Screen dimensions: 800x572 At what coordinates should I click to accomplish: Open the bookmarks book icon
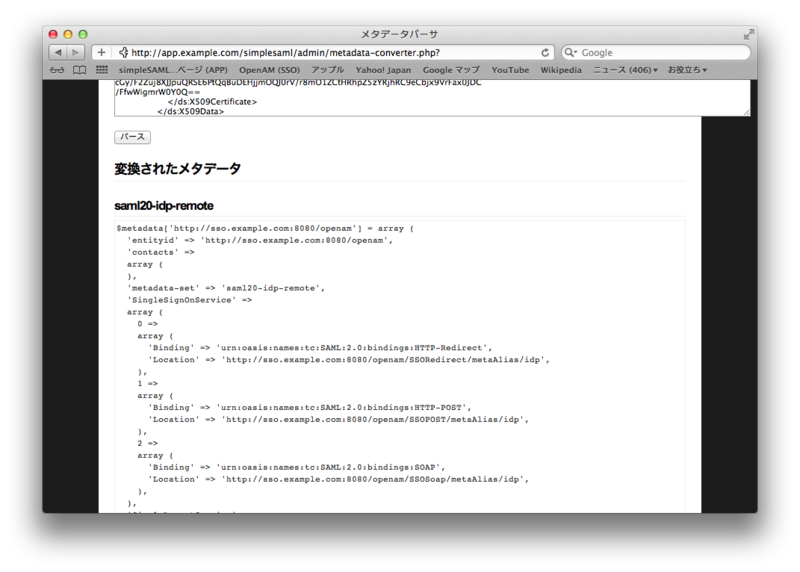[x=79, y=70]
